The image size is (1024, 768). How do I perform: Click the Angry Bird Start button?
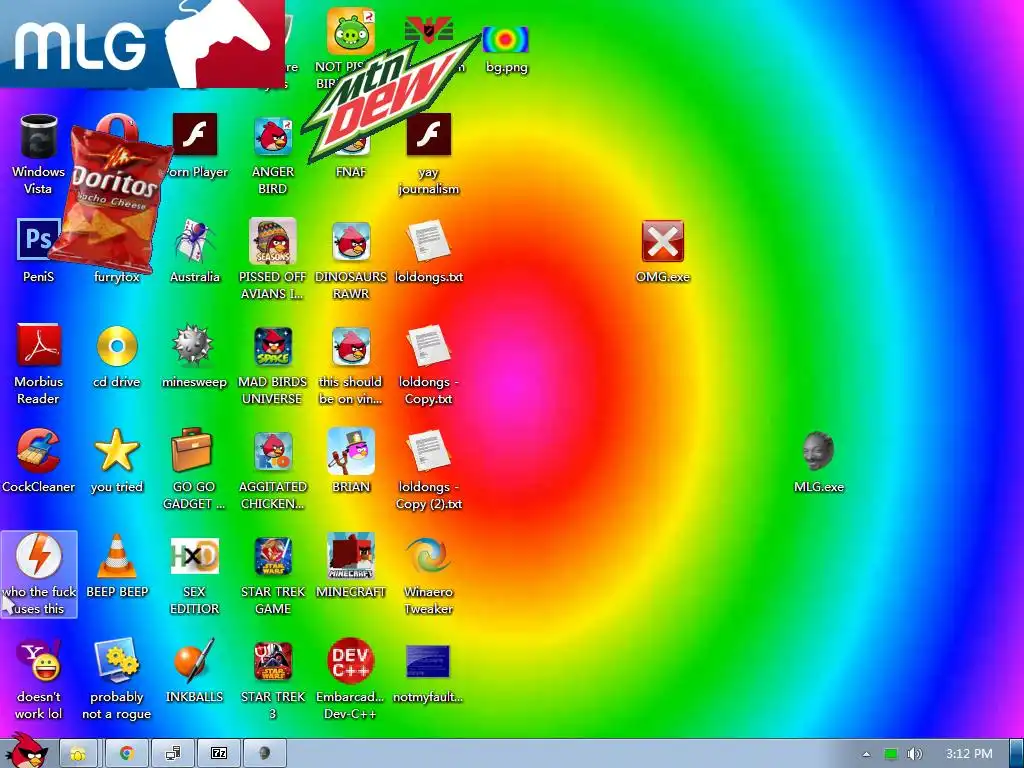26,751
